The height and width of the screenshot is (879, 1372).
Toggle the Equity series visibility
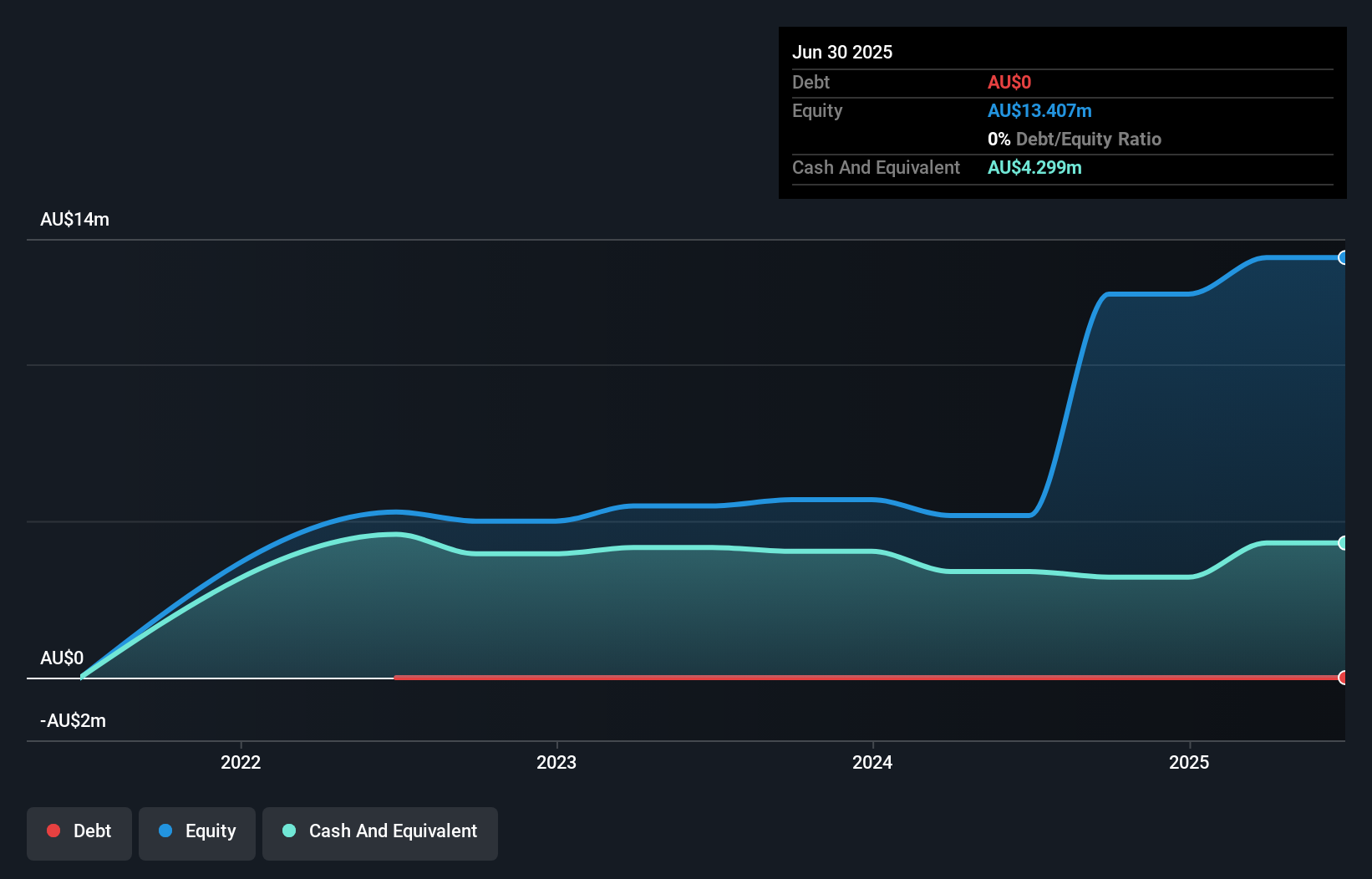(196, 833)
